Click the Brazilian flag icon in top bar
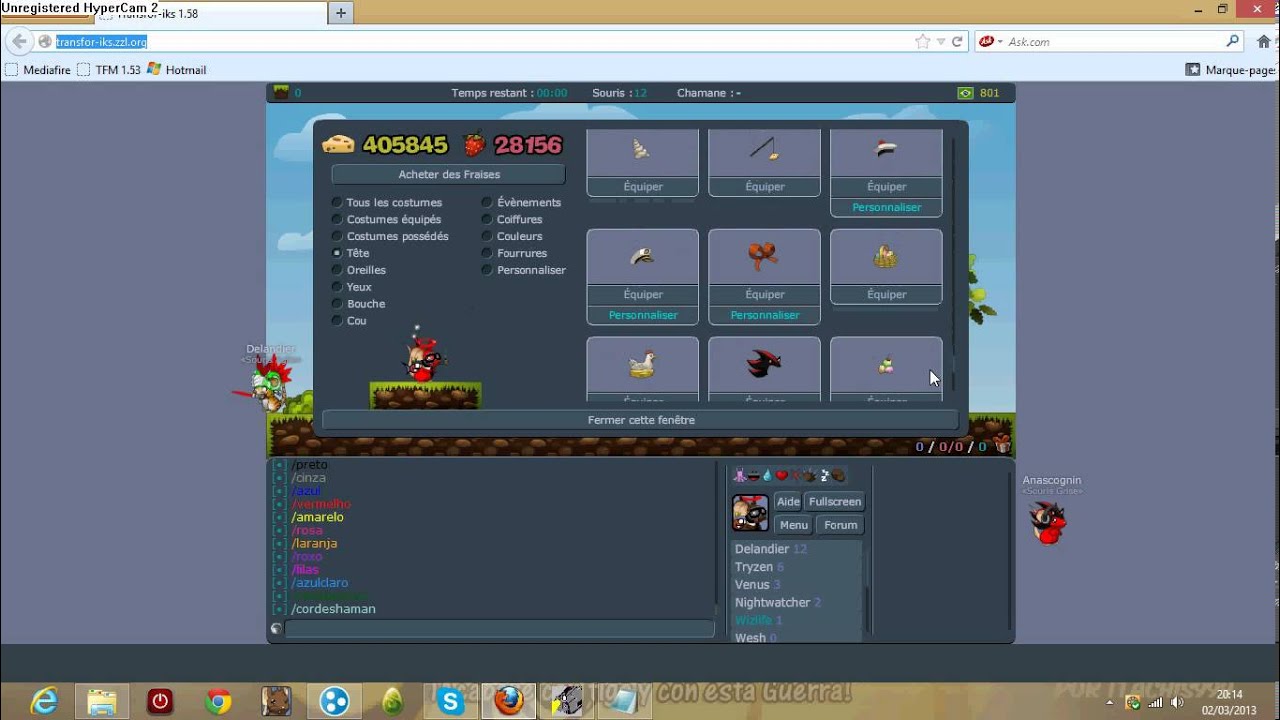The width and height of the screenshot is (1280, 720). [965, 93]
